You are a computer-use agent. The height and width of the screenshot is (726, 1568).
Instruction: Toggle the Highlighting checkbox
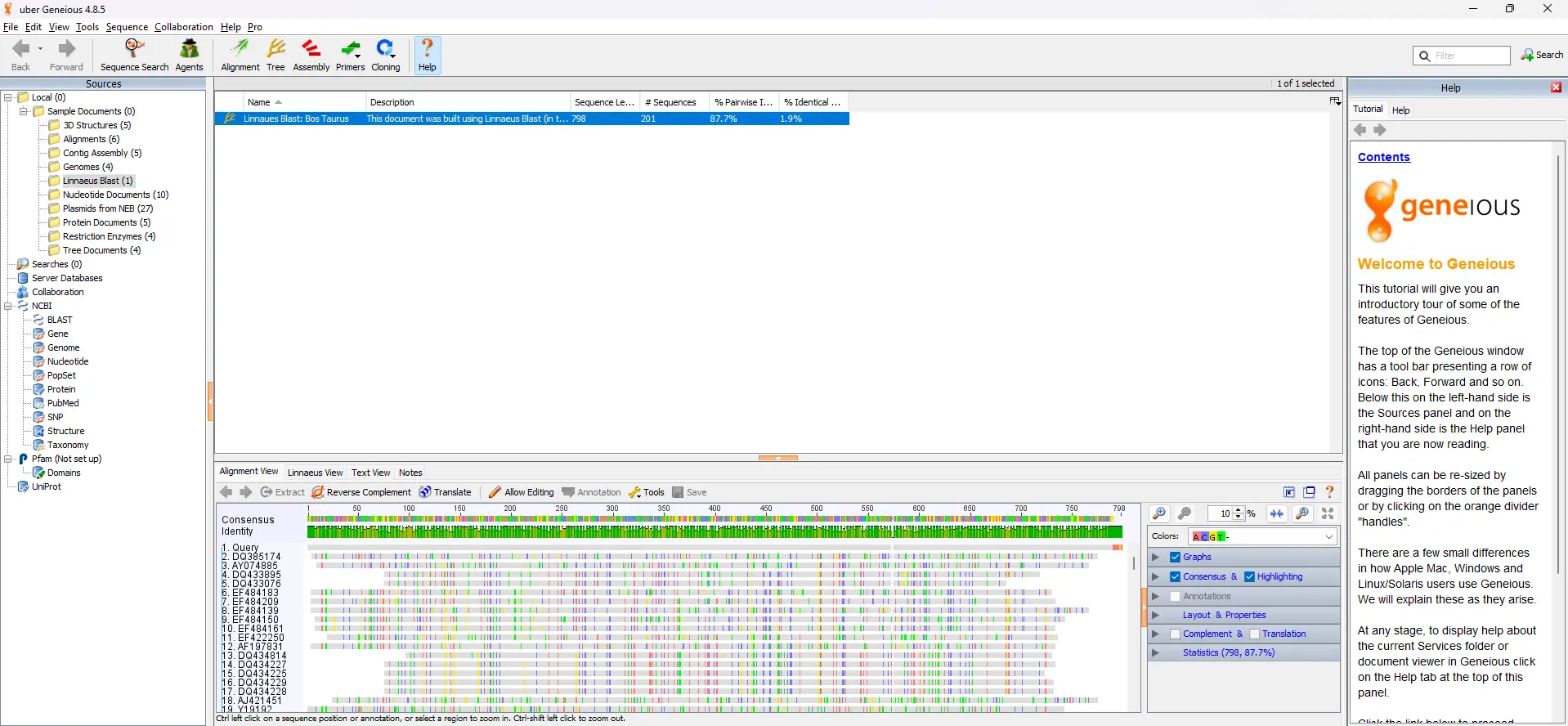click(1249, 576)
